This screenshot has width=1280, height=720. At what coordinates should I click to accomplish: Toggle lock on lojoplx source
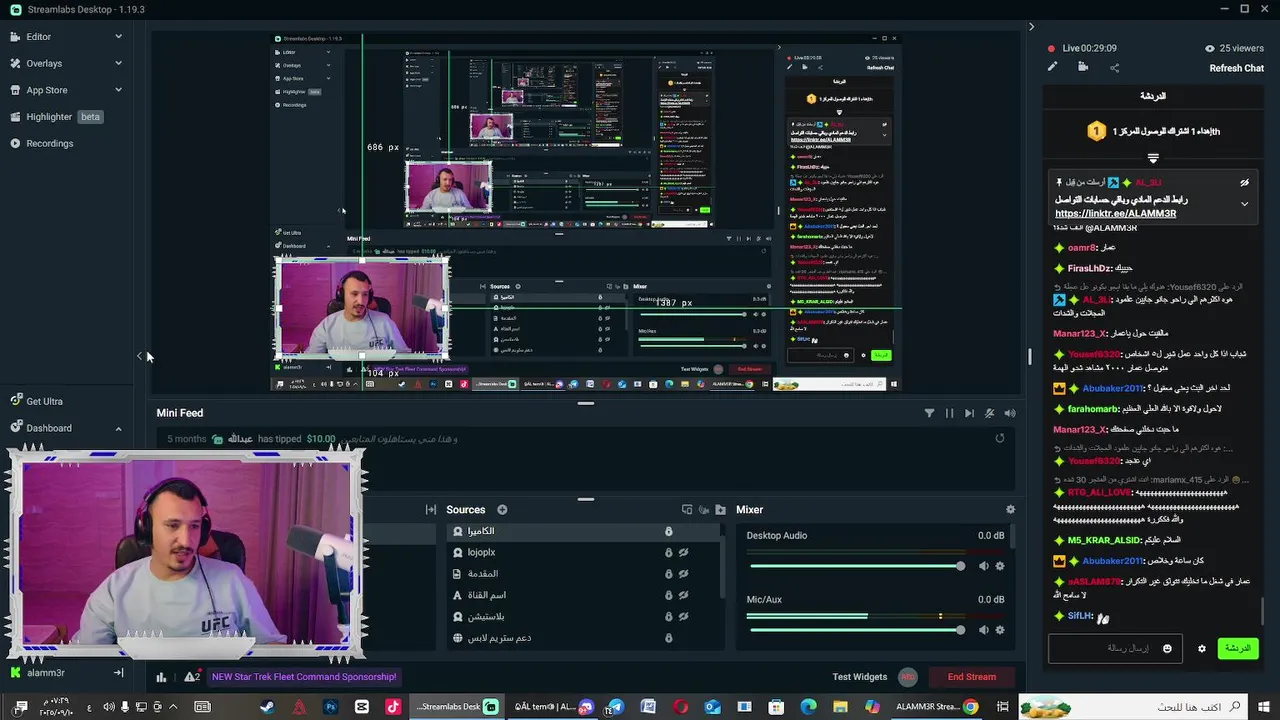coord(669,552)
